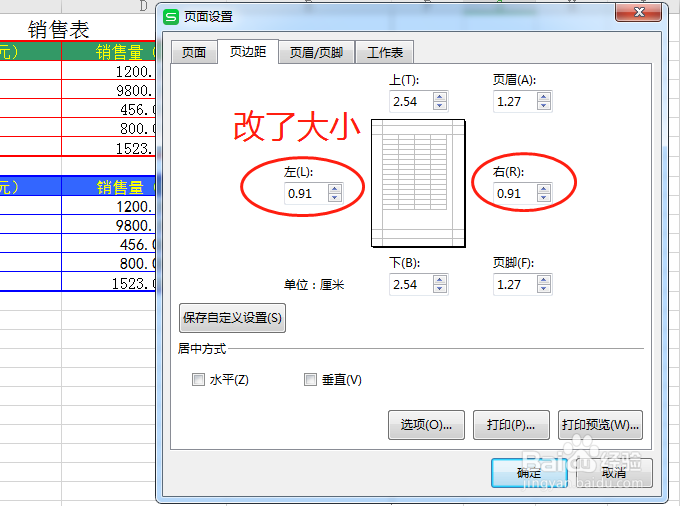Select blue 销售量 header cell in spreadsheet

[108, 187]
